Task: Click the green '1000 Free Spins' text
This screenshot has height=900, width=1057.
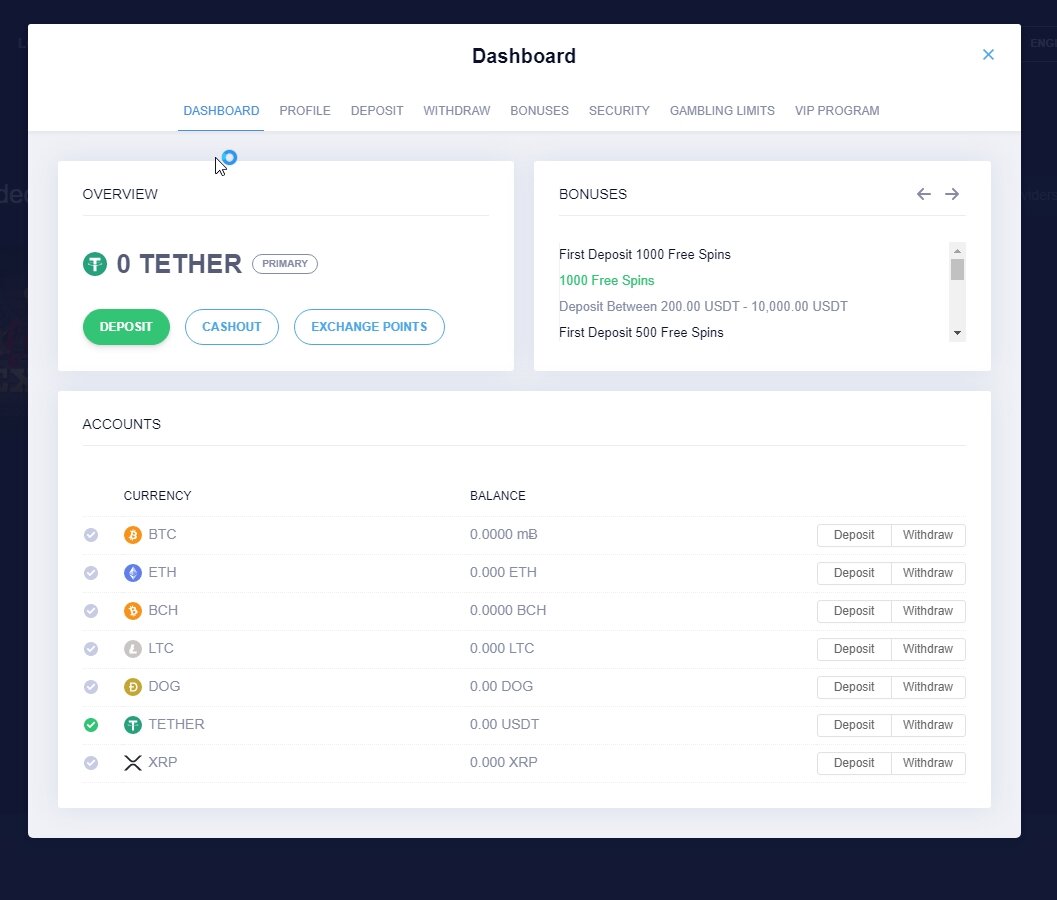Action: tap(607, 280)
